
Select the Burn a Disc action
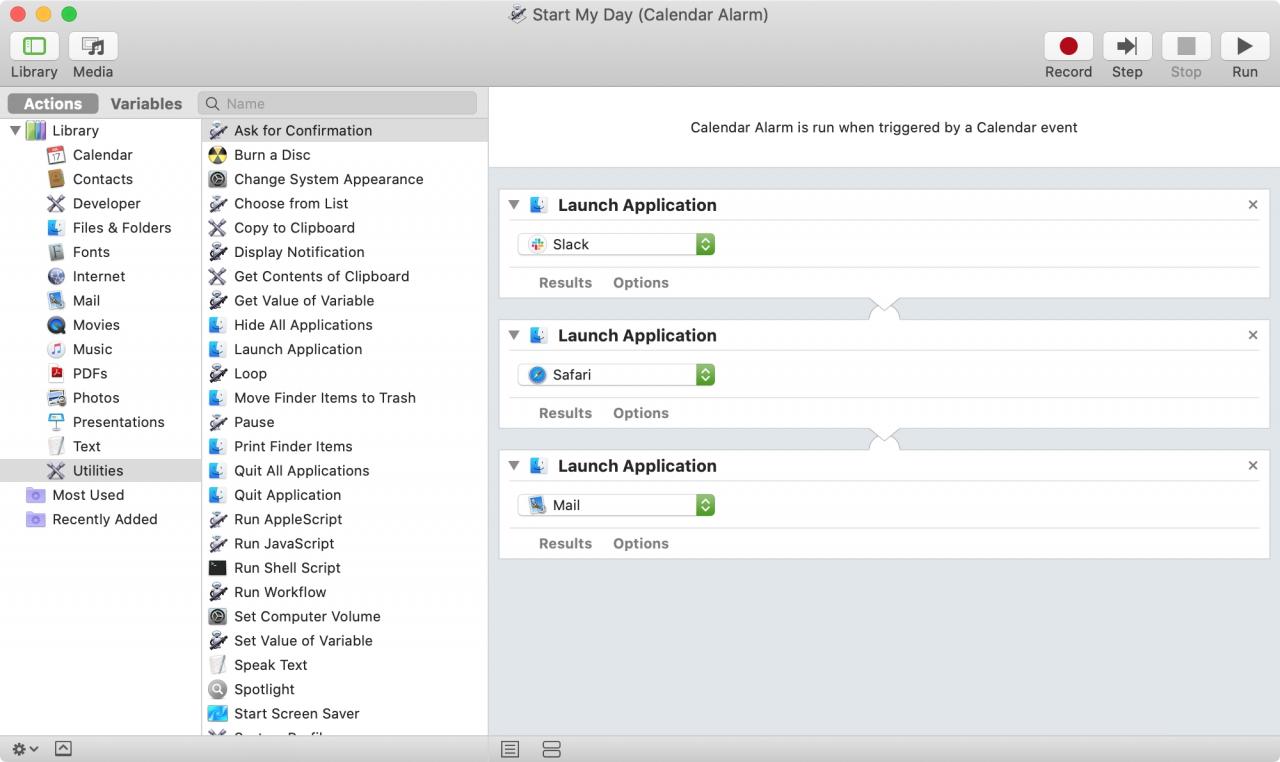[345, 155]
